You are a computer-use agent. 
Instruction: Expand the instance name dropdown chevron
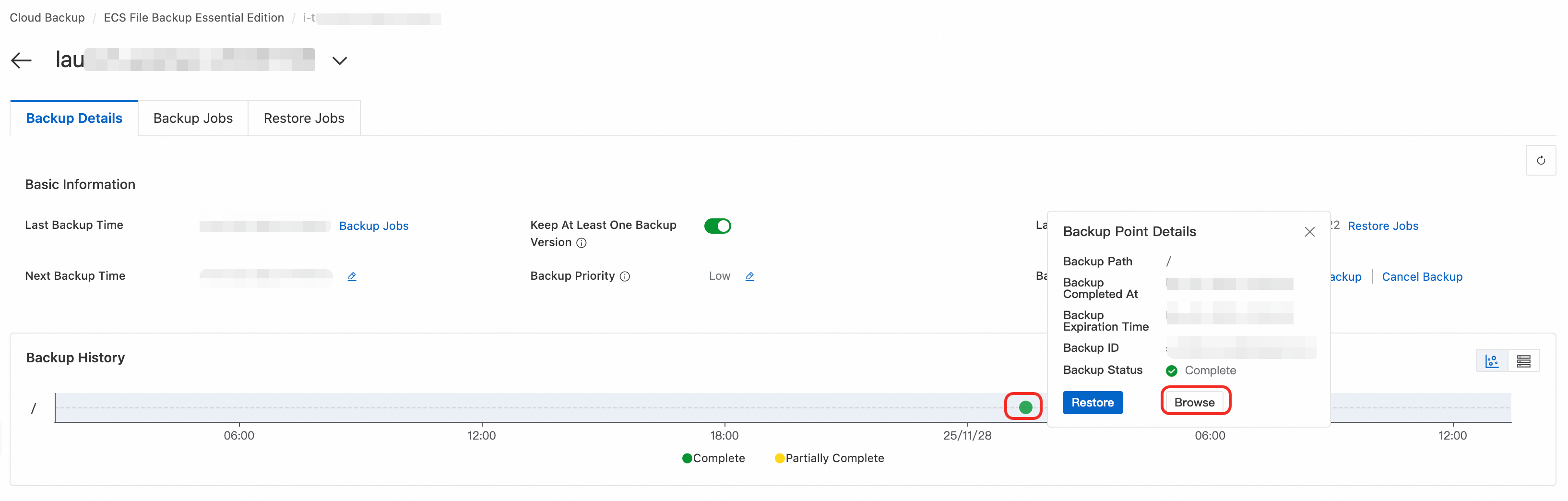[340, 60]
